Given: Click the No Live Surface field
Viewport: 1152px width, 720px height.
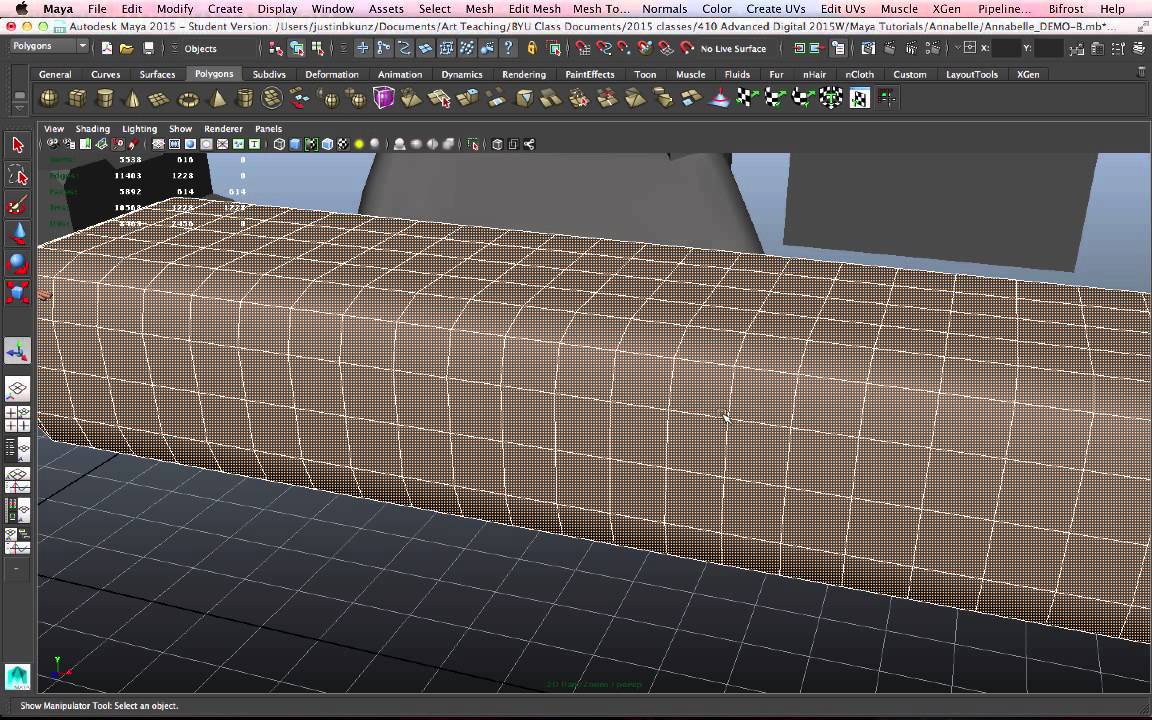Looking at the screenshot, I should tap(733, 48).
